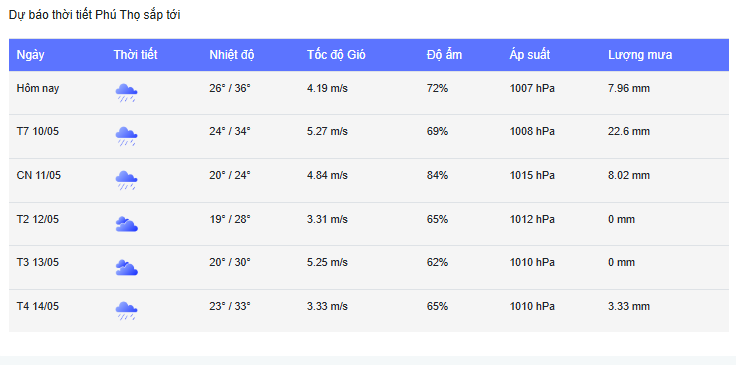736x365 pixels.
Task: Select the Lượng mưa column header
Action: 640,55
